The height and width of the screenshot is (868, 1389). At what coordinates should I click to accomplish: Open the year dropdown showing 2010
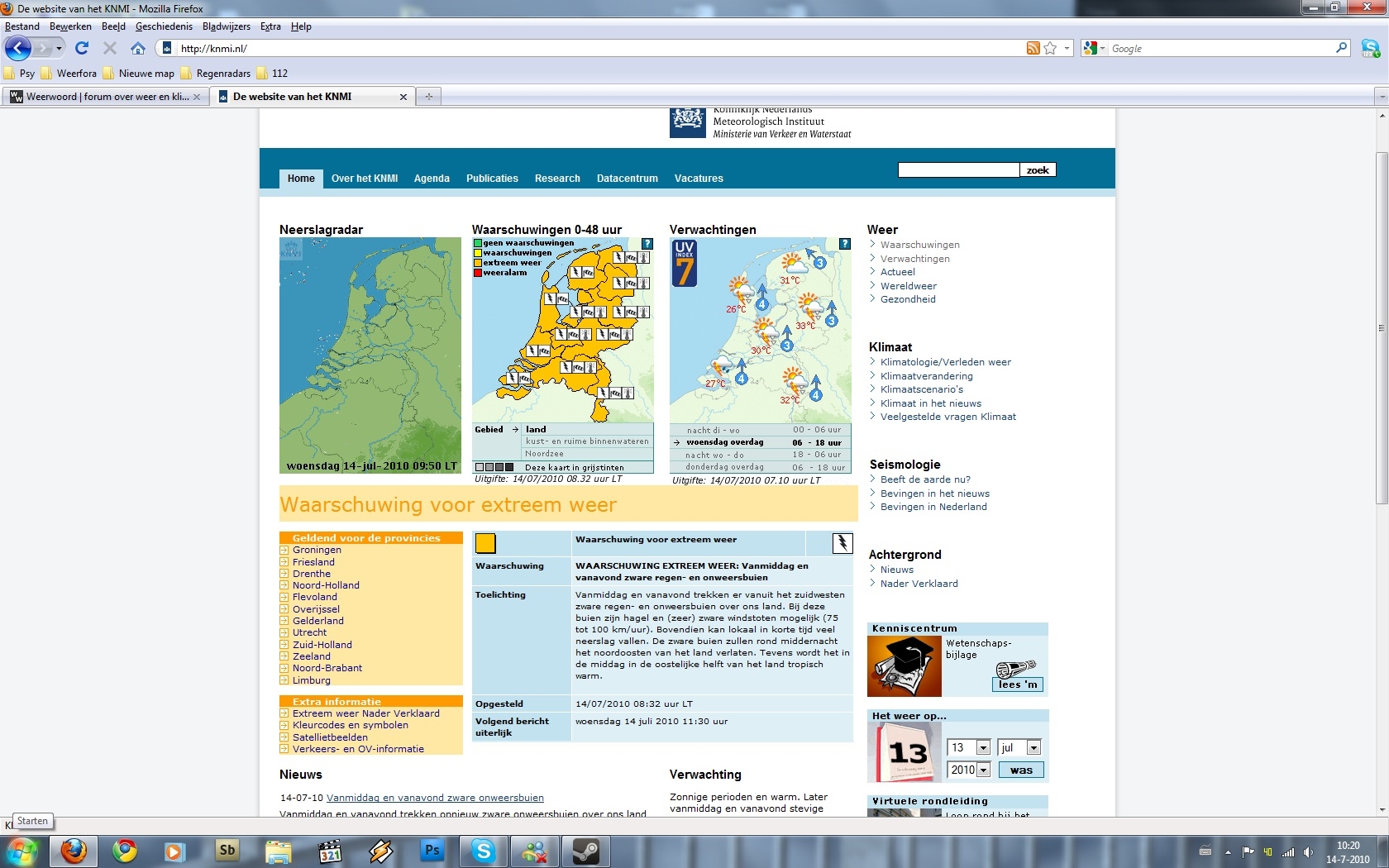[x=983, y=770]
